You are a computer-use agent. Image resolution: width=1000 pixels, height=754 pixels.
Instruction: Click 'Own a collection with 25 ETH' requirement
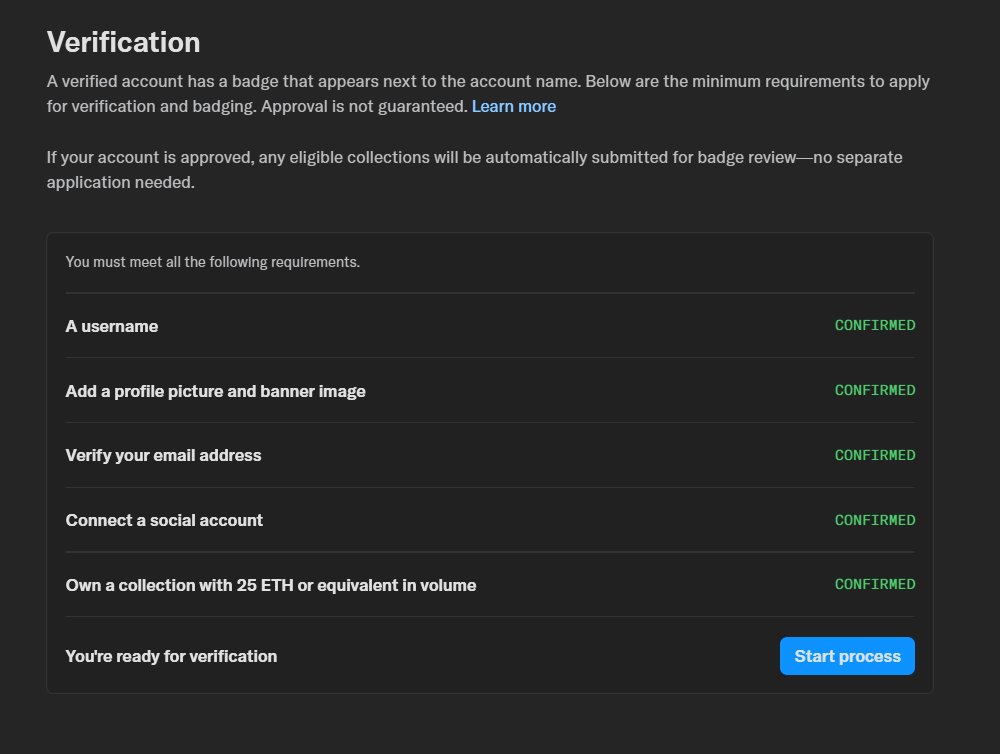click(x=271, y=585)
